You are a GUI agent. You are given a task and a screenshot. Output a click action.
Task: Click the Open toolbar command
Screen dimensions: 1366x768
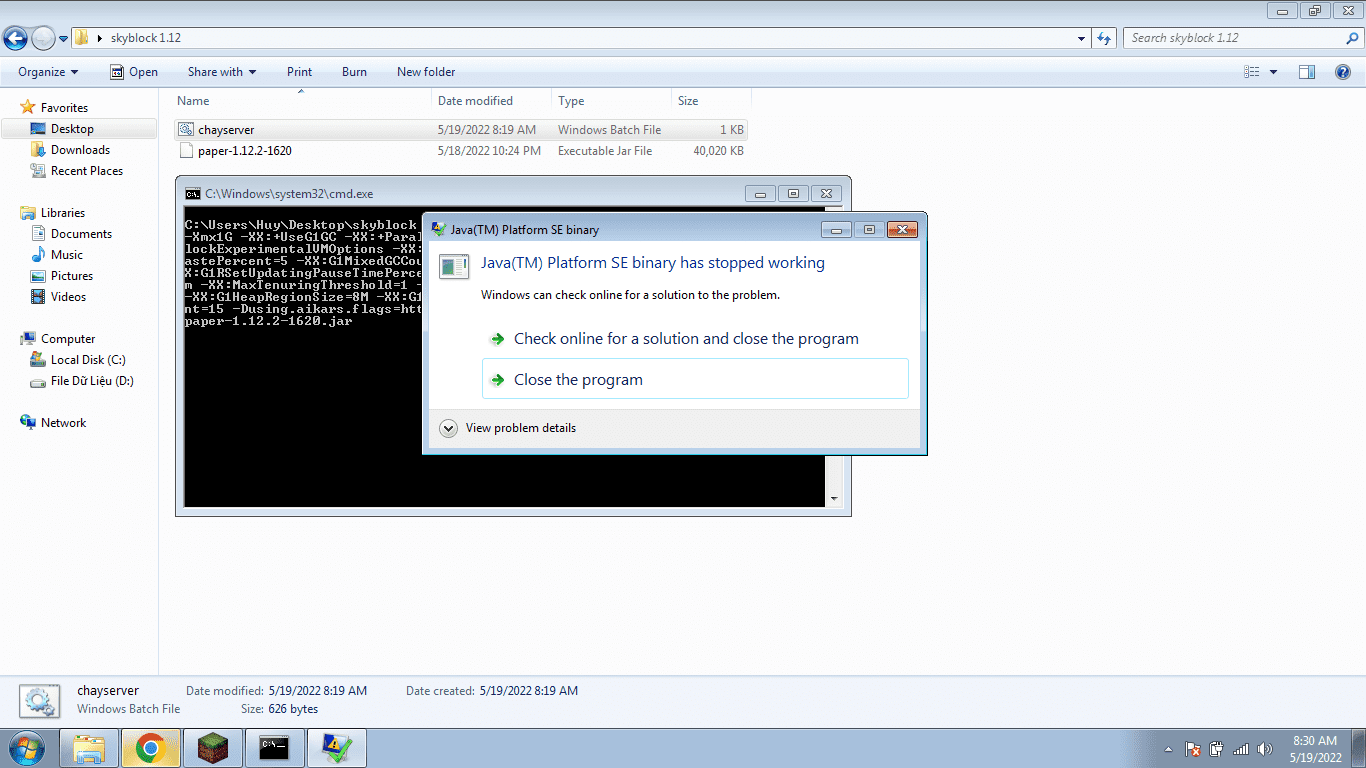click(134, 72)
